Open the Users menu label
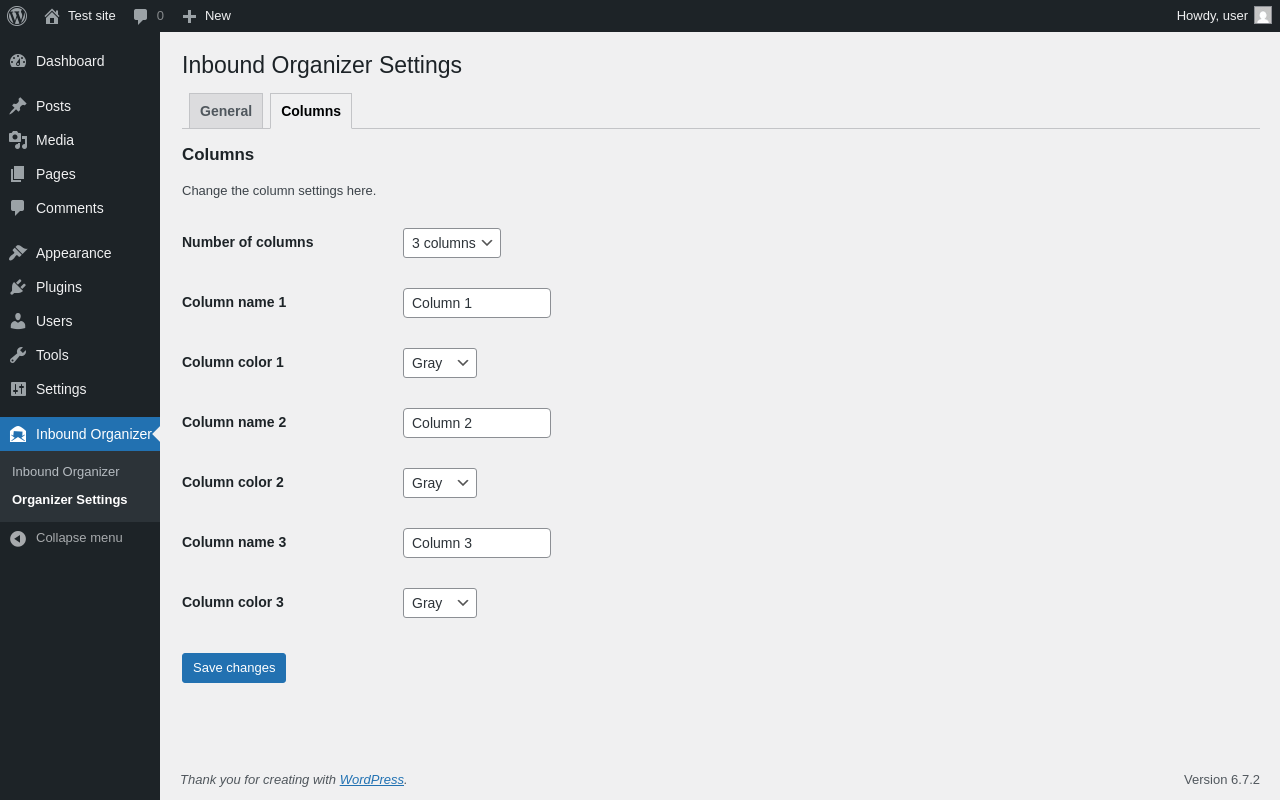This screenshot has height=800, width=1280. click(54, 321)
